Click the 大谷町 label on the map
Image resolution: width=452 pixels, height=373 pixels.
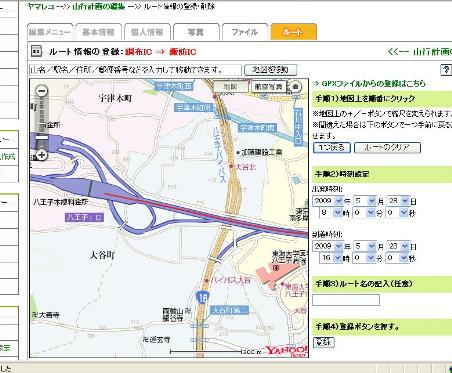(103, 255)
